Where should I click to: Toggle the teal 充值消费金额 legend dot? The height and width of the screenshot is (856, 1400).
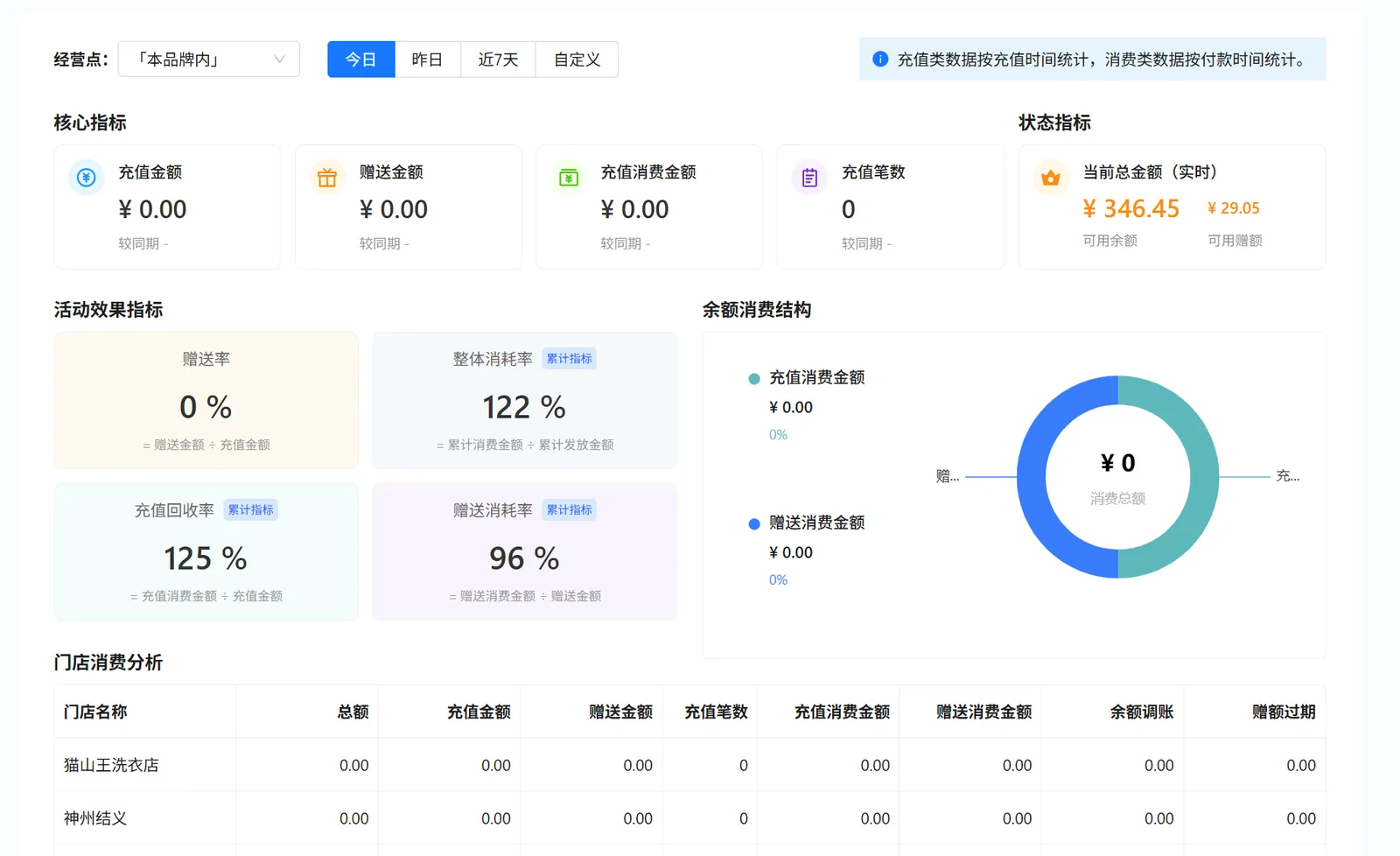point(754,379)
